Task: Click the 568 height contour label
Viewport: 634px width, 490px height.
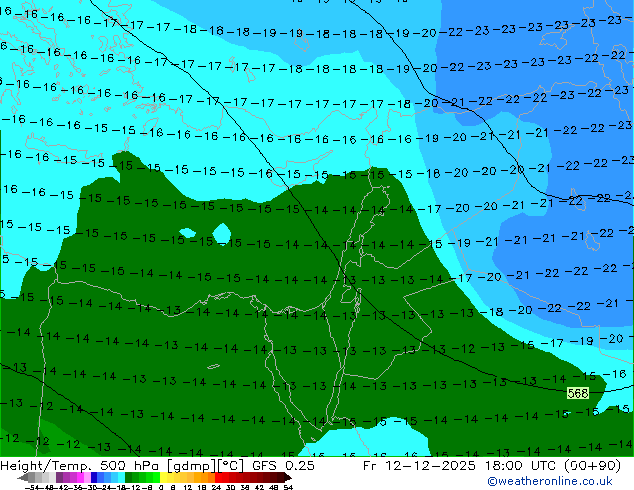Action: tap(577, 393)
